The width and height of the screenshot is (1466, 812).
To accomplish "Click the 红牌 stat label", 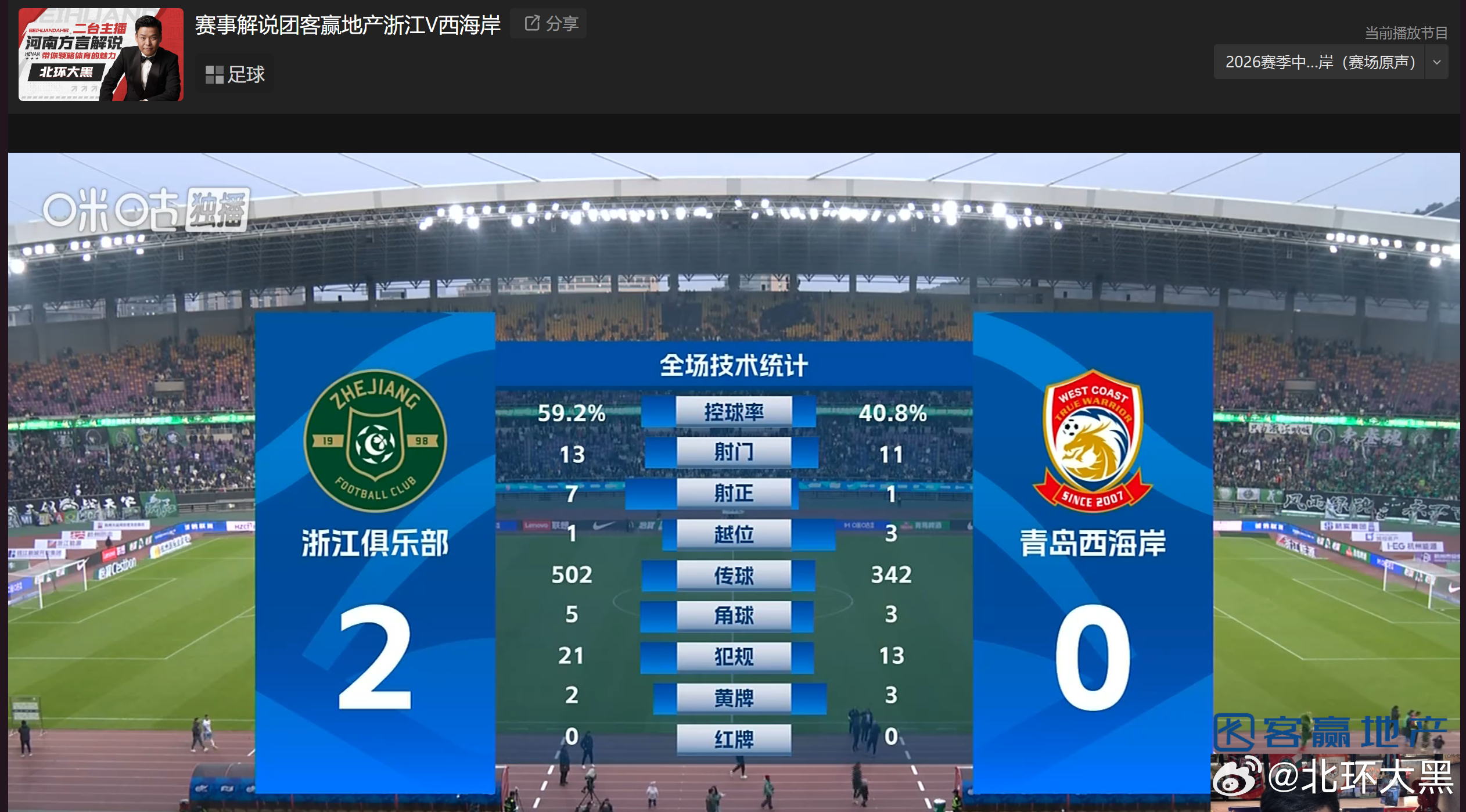I will point(734,739).
